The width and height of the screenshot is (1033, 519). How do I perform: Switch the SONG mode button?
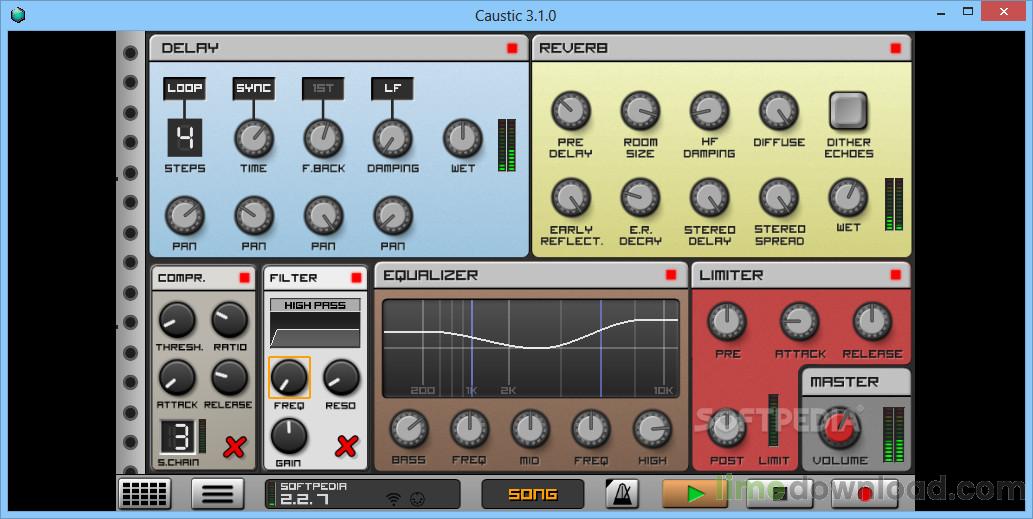[x=533, y=494]
